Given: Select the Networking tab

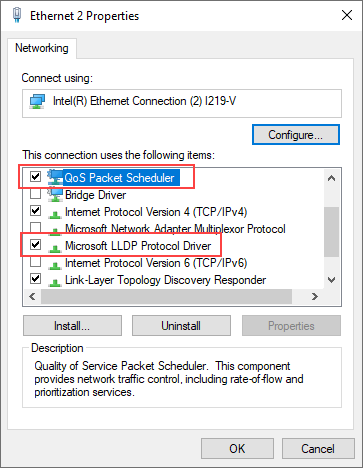Looking at the screenshot, I should [x=42, y=48].
